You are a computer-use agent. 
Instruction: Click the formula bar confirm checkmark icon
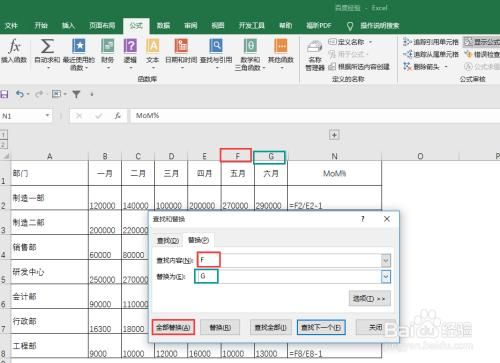point(99,116)
